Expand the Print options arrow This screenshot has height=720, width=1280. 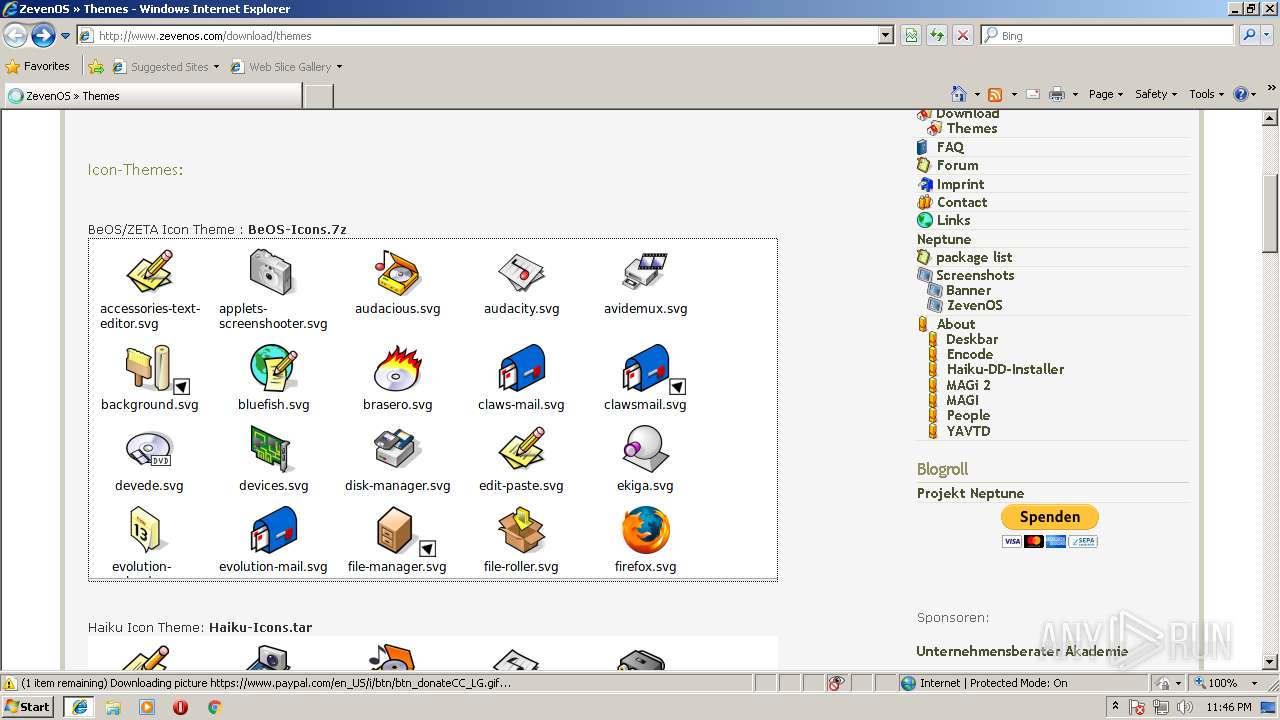1076,94
